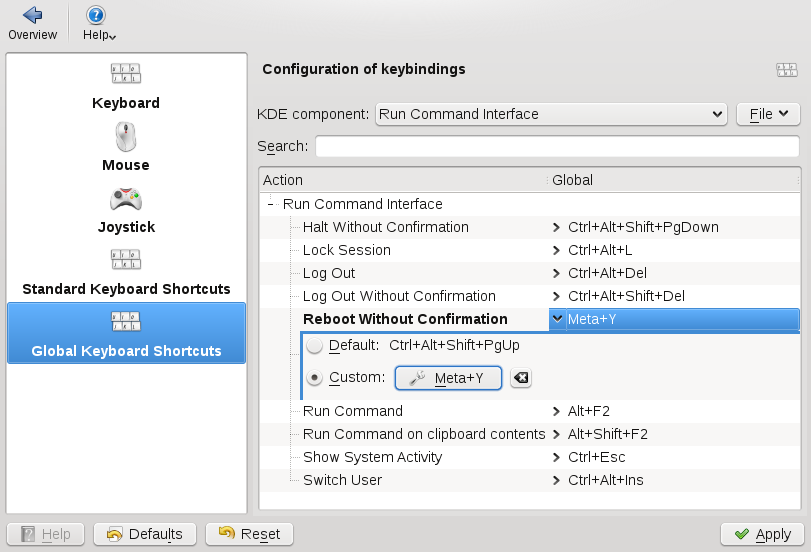Screen dimensions: 811x552
Task: Select the Keyboard icon in sidebar
Action: [126, 74]
